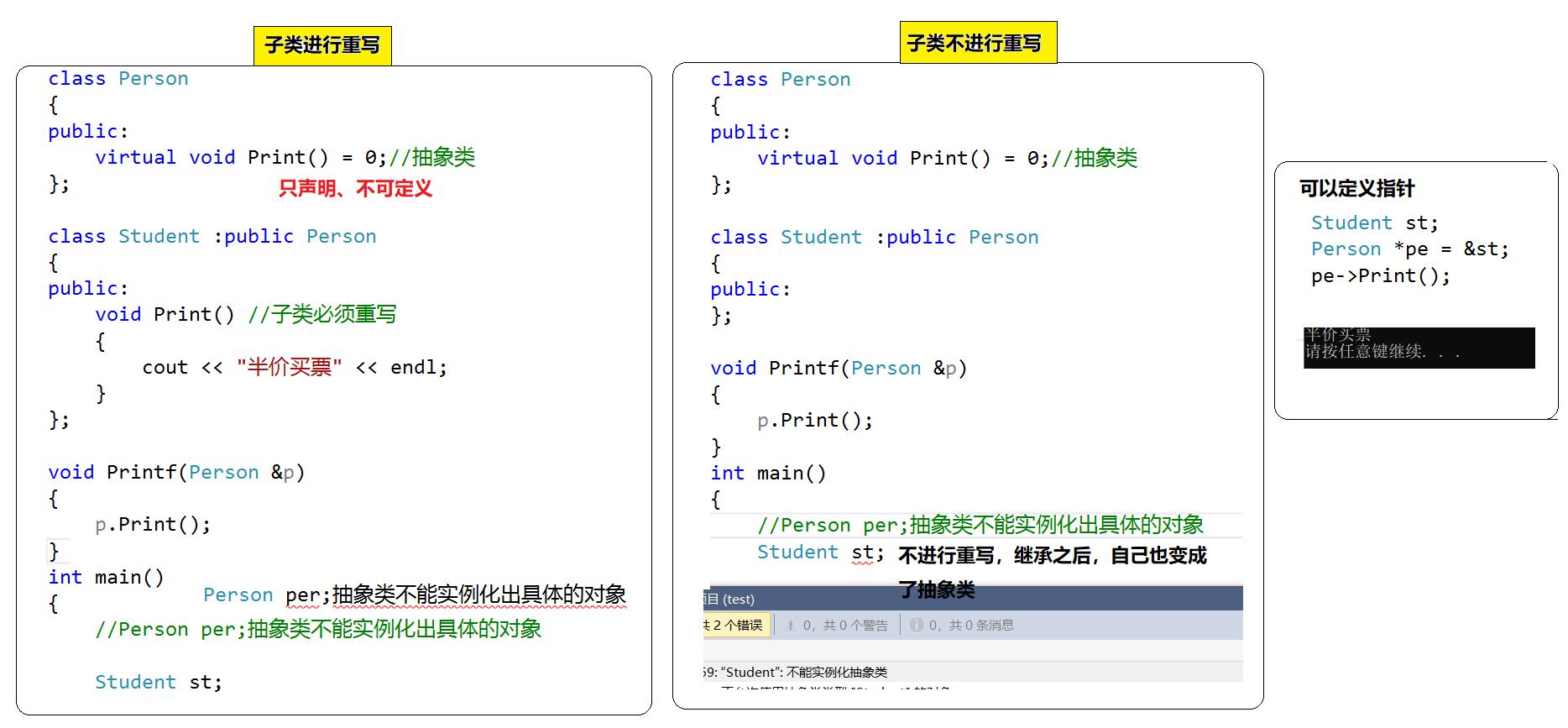This screenshot has width=1568, height=728.
Task: Click the bold note '不进行重写，继承之后，自己也变成'
Action: (1053, 556)
